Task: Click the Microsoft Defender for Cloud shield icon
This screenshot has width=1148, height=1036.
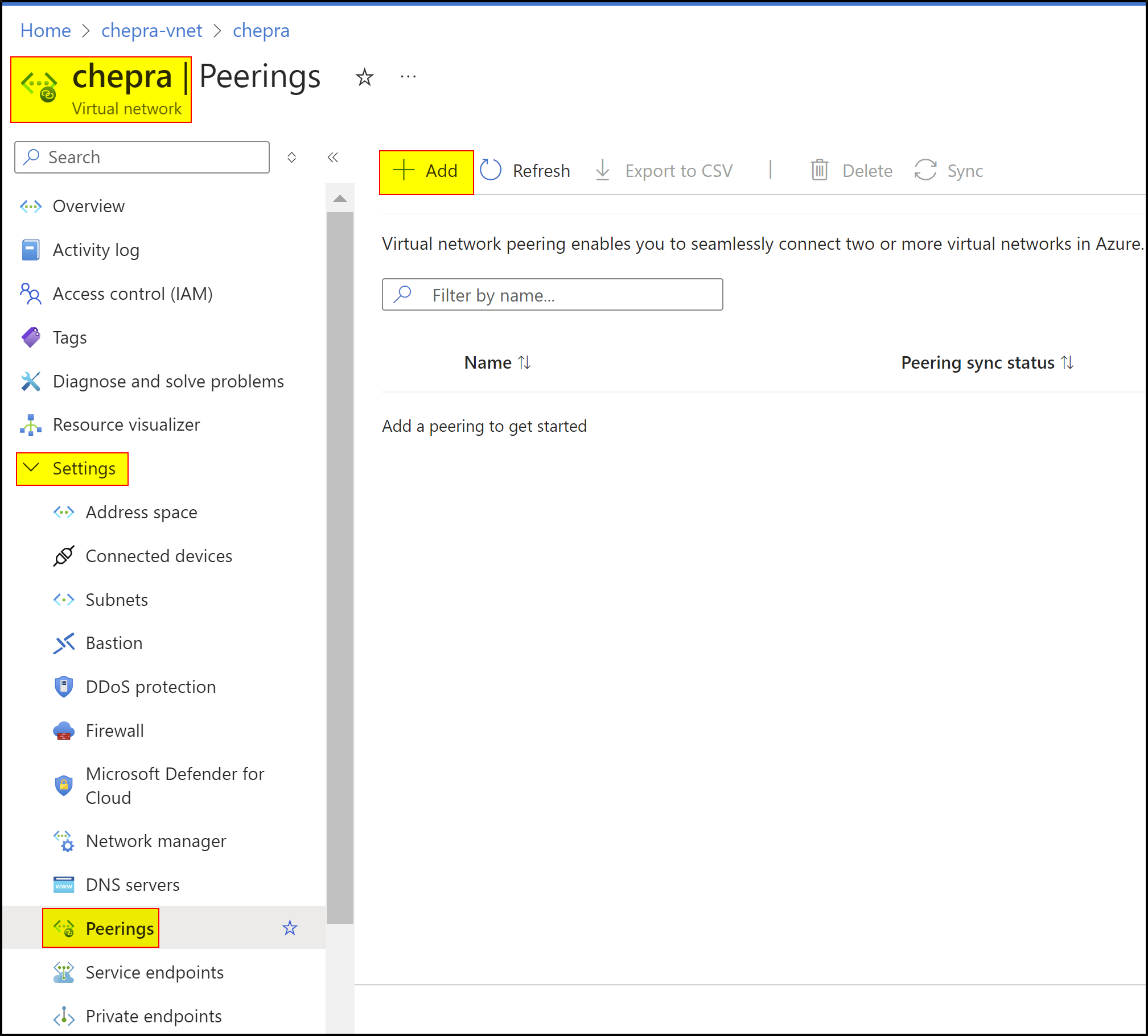Action: pos(64,786)
